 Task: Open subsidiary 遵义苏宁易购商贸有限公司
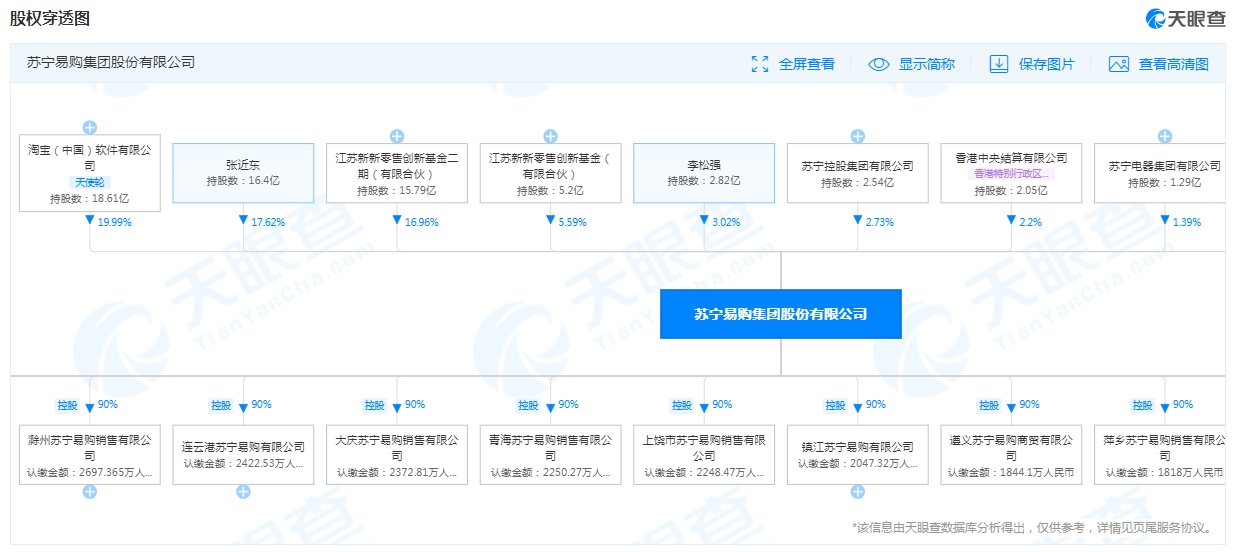pos(1011,455)
